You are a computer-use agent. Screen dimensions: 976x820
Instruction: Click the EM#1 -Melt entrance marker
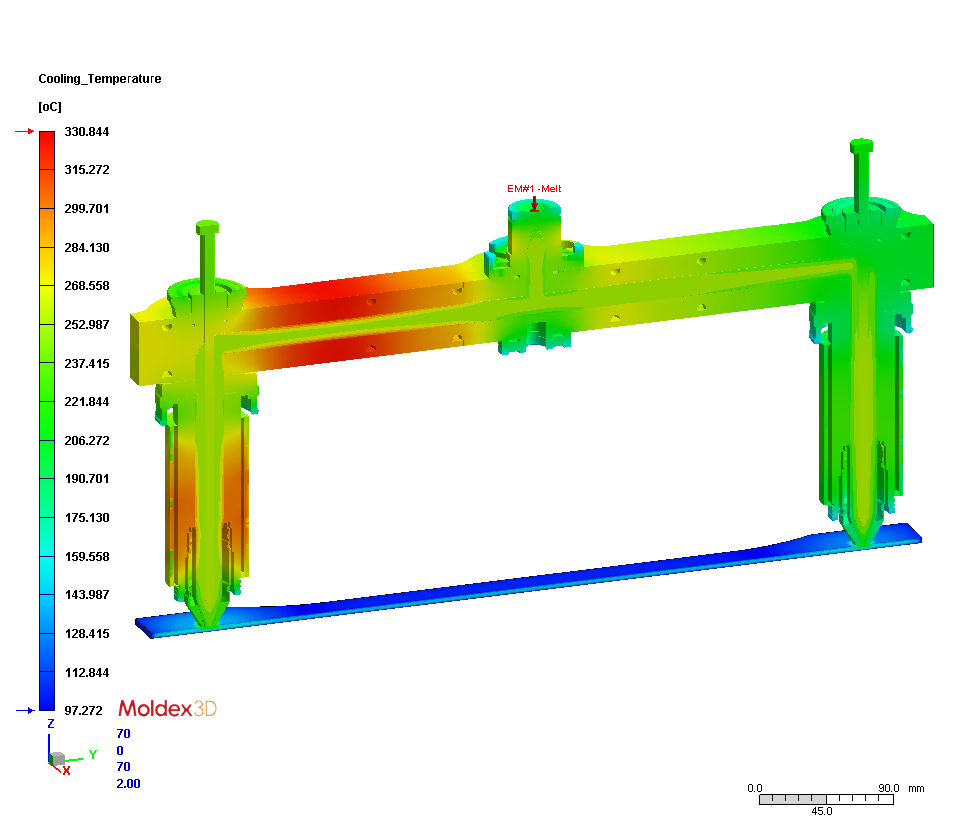click(534, 197)
